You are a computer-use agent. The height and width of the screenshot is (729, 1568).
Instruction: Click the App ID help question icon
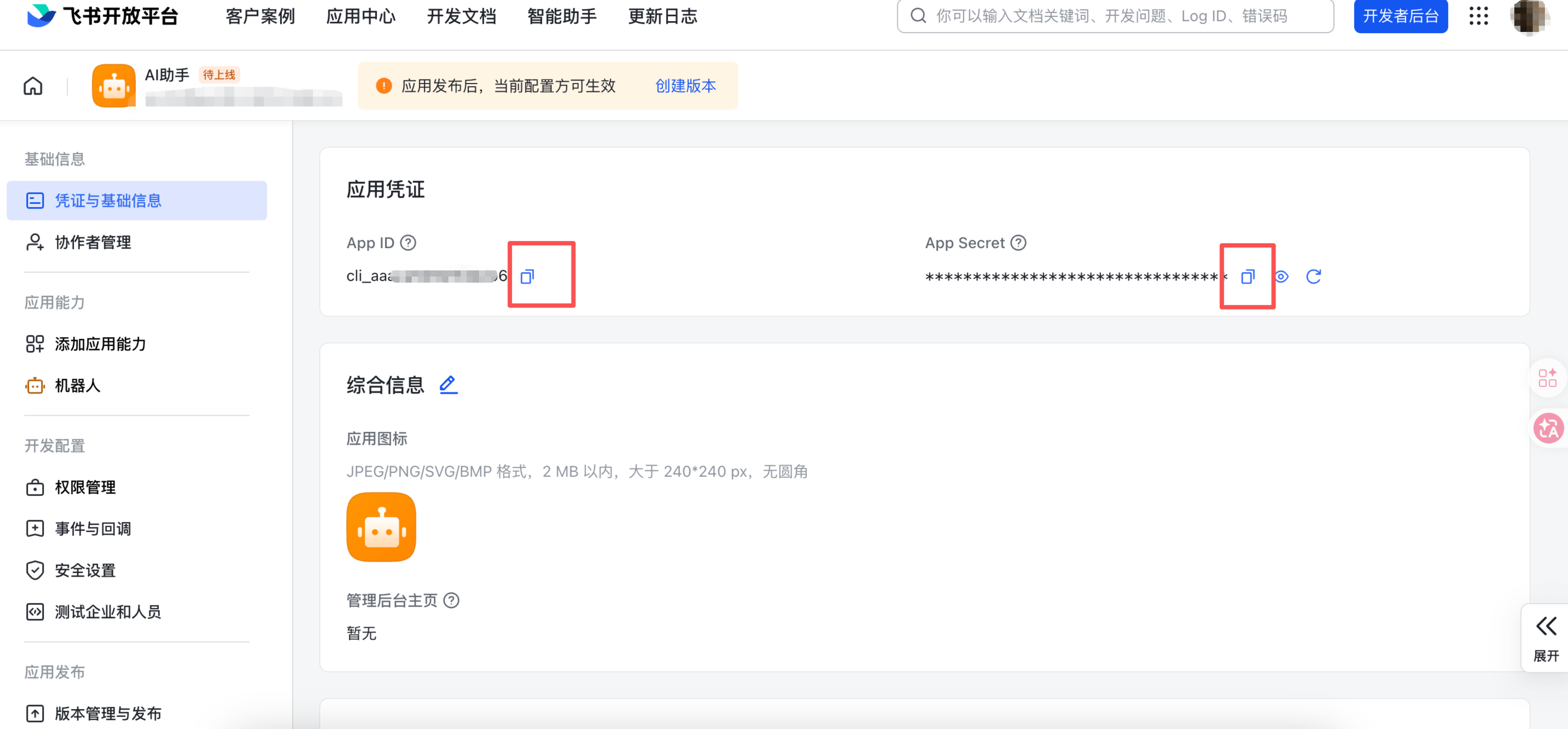[x=408, y=243]
